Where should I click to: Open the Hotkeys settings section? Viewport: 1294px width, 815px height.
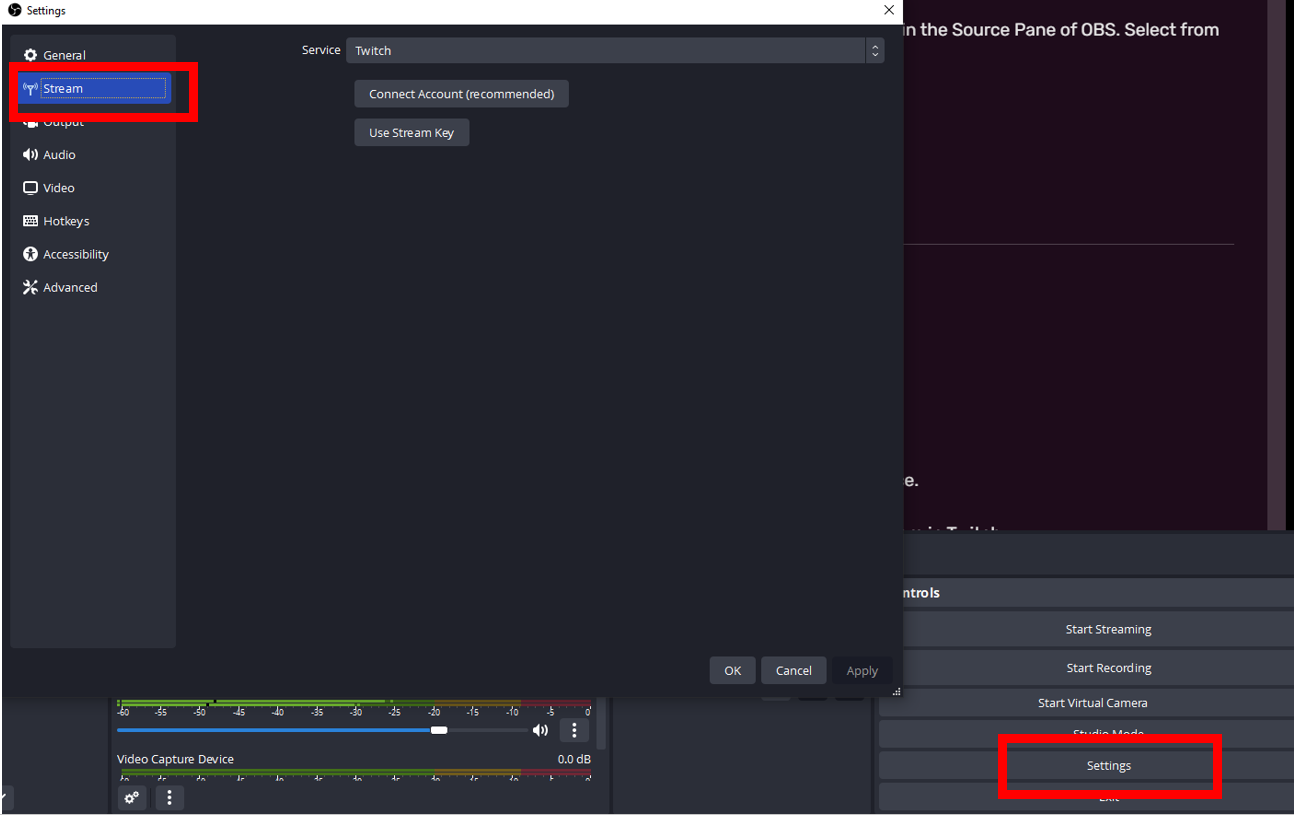93,220
